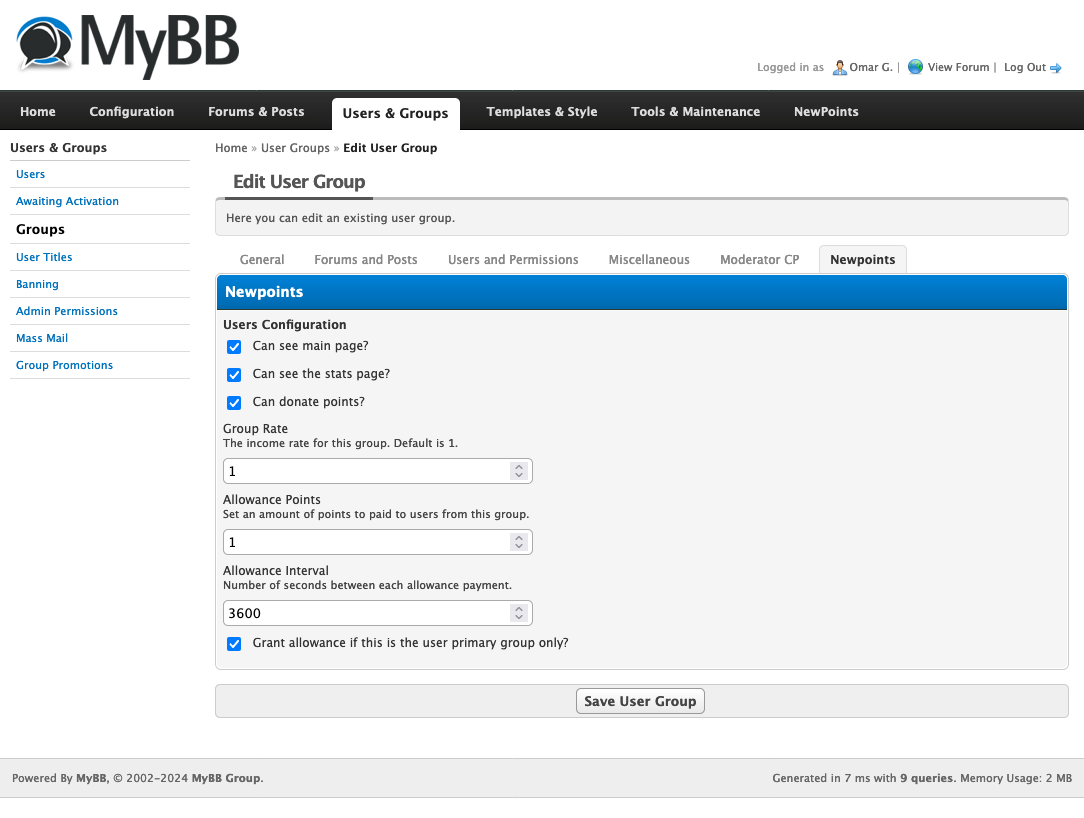Viewport: 1084px width, 818px height.
Task: Toggle 'Grant allowance if primary group only' checkbox
Action: [x=234, y=644]
